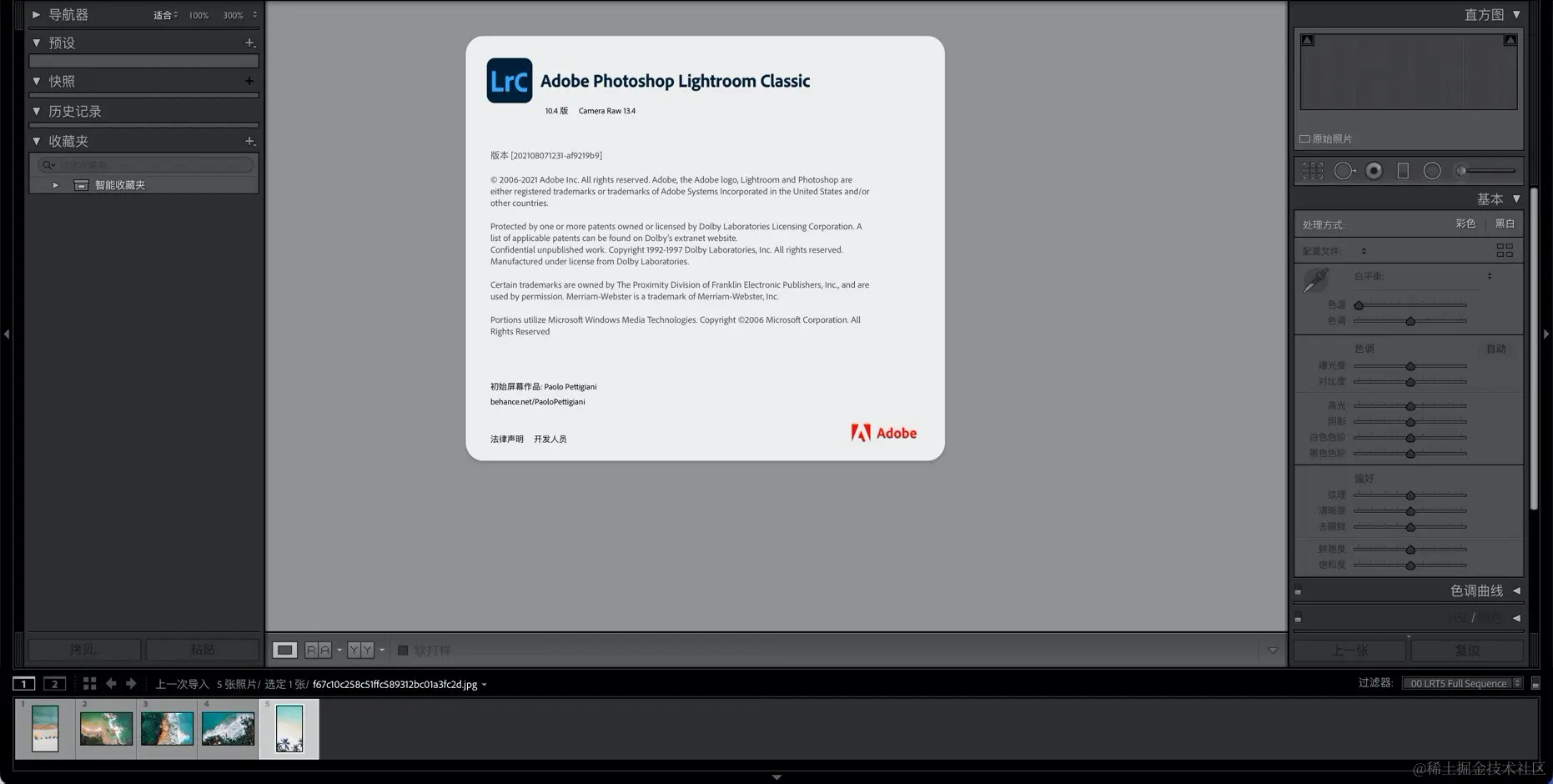Collapse the 直方图 panel
The image size is (1553, 784).
coord(1516,15)
